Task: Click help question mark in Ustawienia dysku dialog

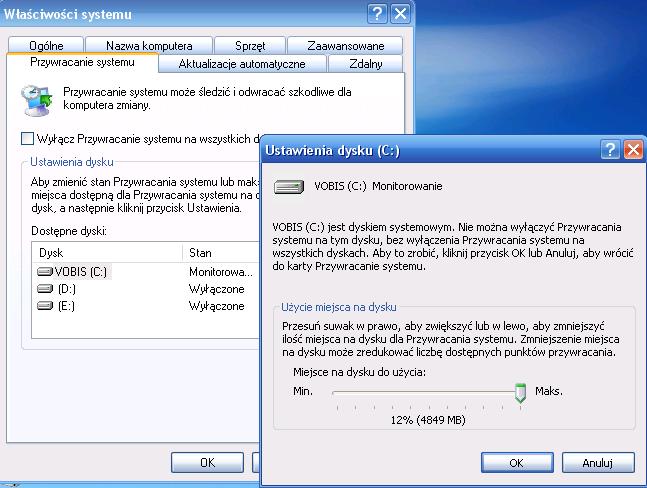Action: 610,149
